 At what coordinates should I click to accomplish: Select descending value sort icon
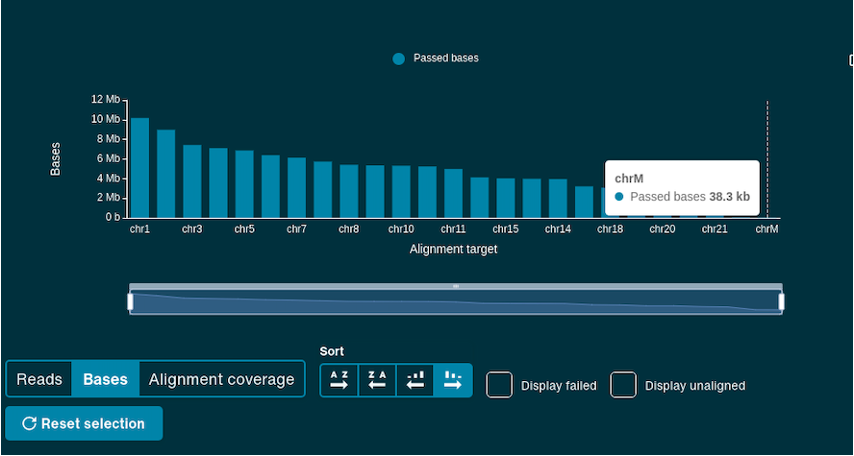coord(453,380)
